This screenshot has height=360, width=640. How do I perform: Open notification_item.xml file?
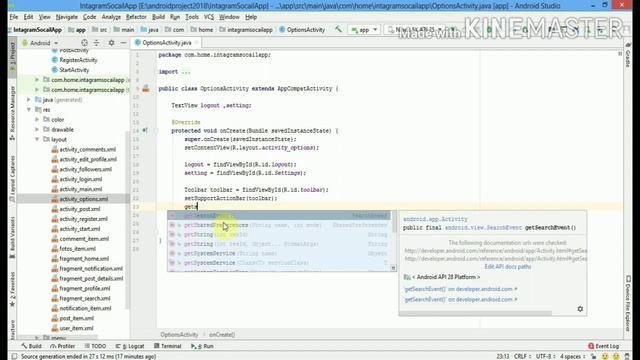click(x=85, y=308)
